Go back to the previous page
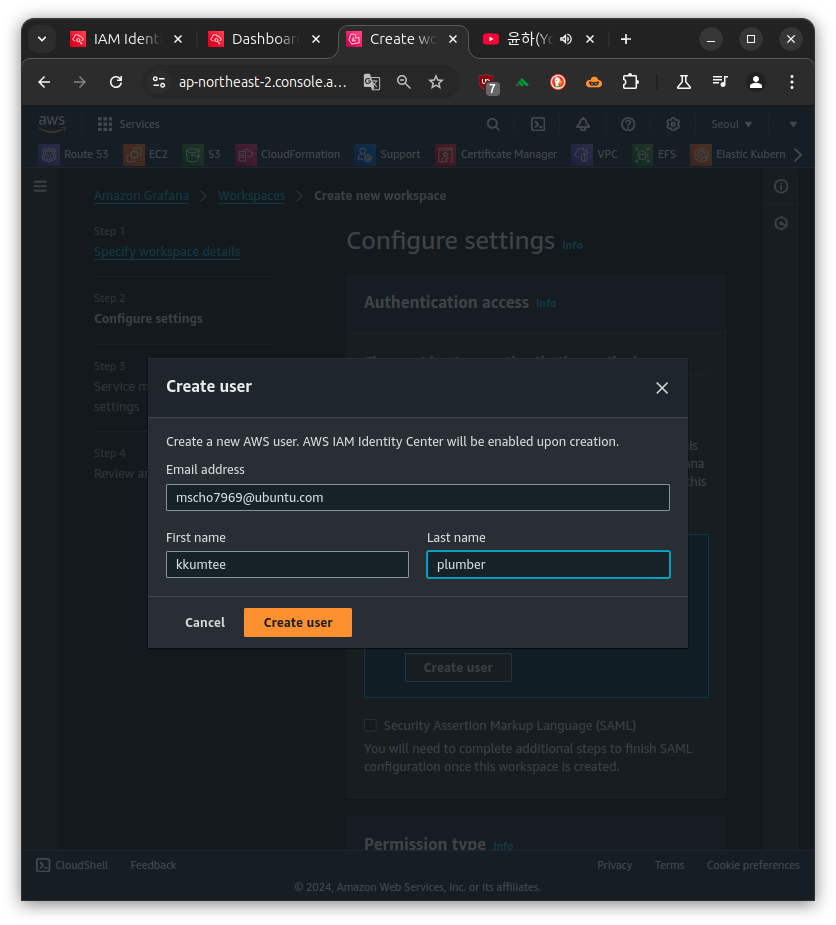836x925 pixels. pos(44,82)
